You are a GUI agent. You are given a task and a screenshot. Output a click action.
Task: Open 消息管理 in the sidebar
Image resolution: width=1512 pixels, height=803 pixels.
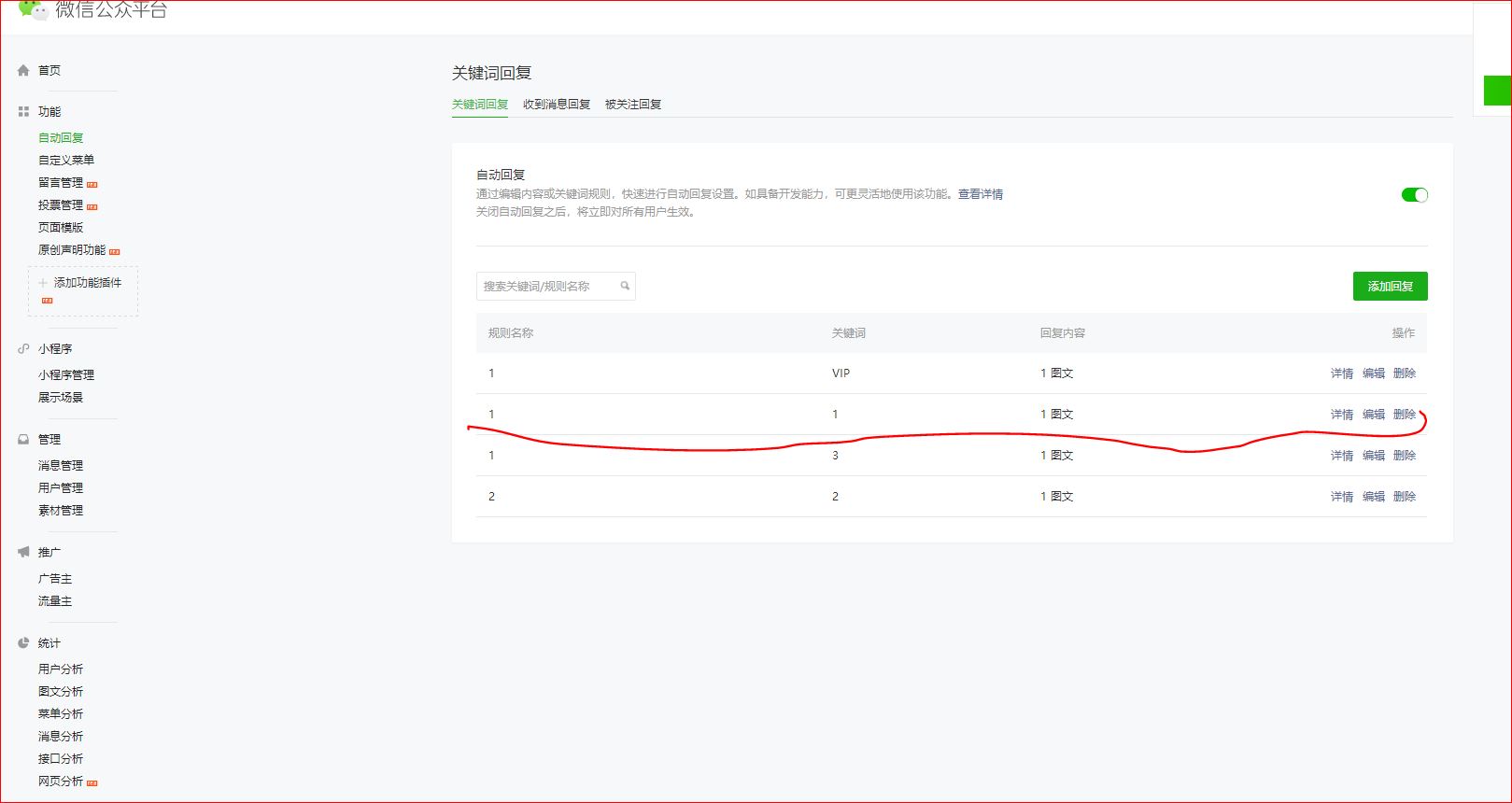(x=61, y=466)
